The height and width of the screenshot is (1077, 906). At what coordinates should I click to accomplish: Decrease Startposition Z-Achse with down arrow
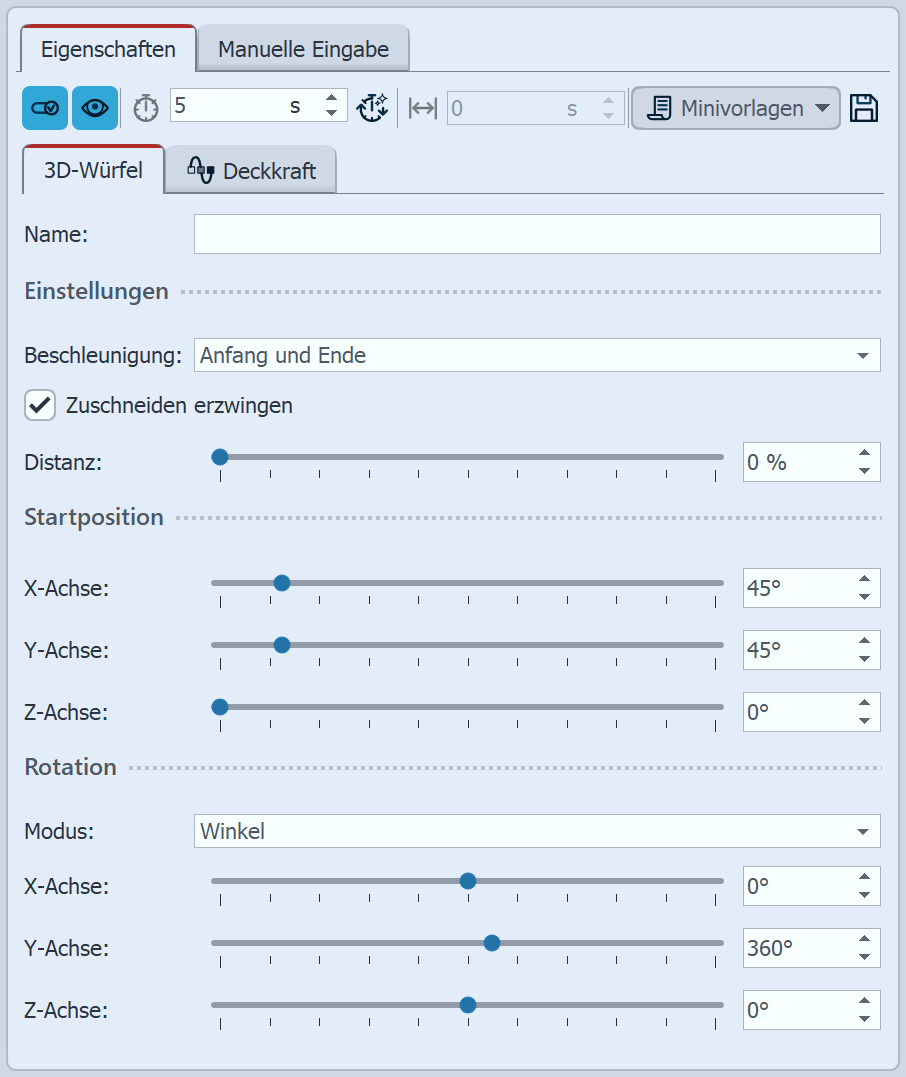(x=864, y=721)
